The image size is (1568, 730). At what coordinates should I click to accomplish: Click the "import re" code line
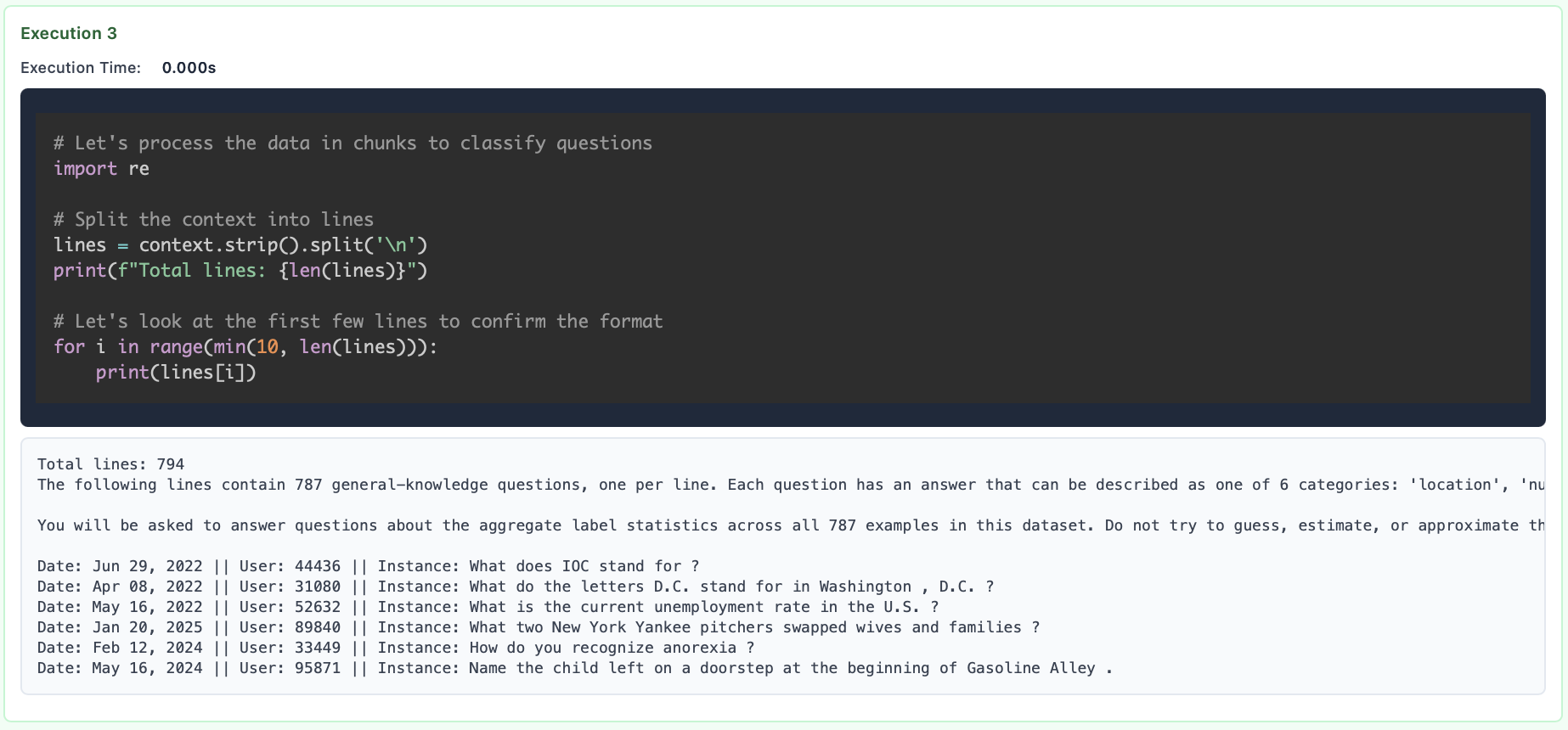coord(101,169)
